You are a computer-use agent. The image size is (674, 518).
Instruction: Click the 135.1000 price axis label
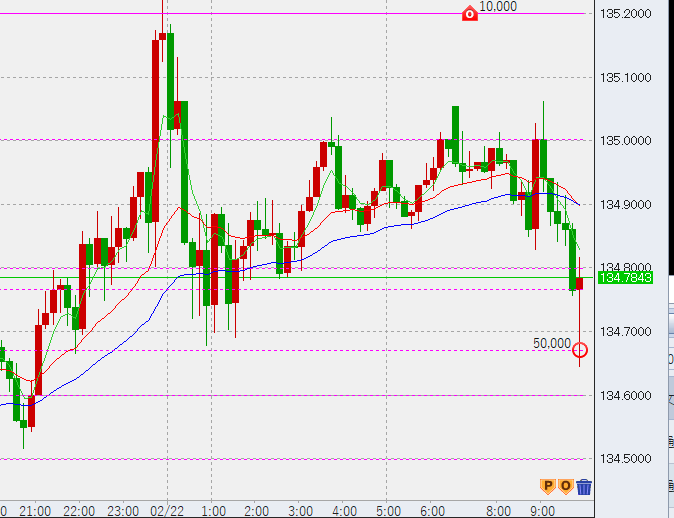[625, 77]
